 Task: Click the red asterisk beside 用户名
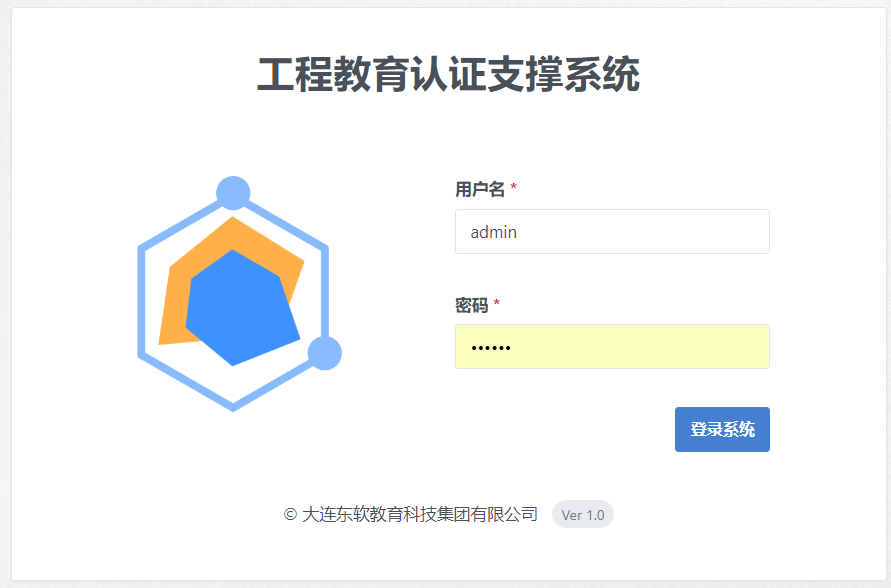(514, 189)
